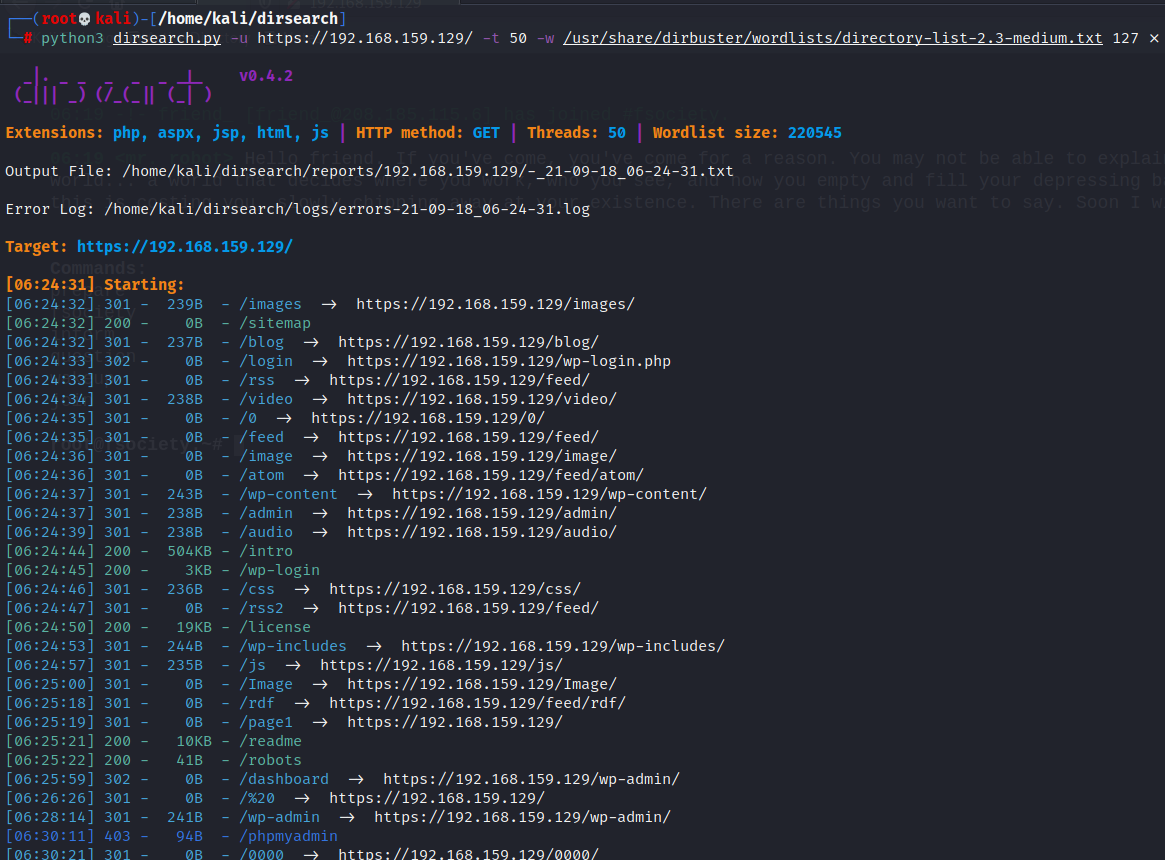
Task: Click the /intro result path
Action: [x=266, y=552]
